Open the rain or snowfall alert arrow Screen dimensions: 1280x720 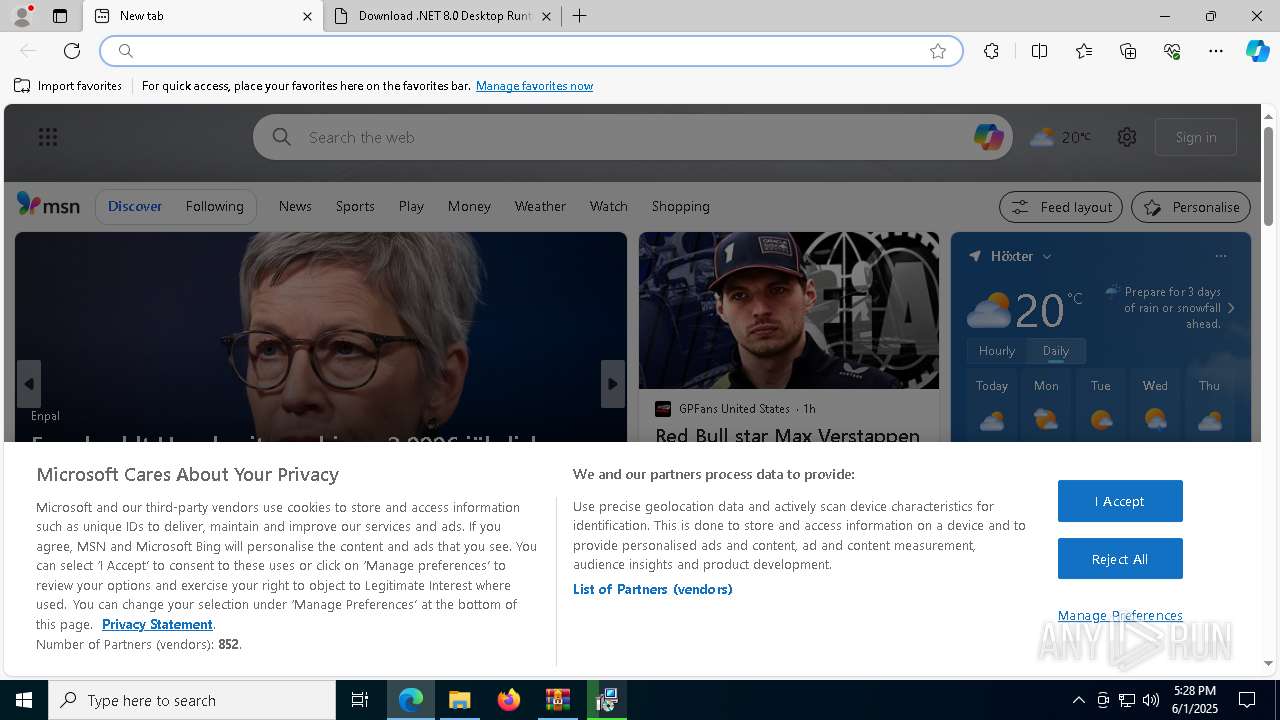click(1231, 308)
